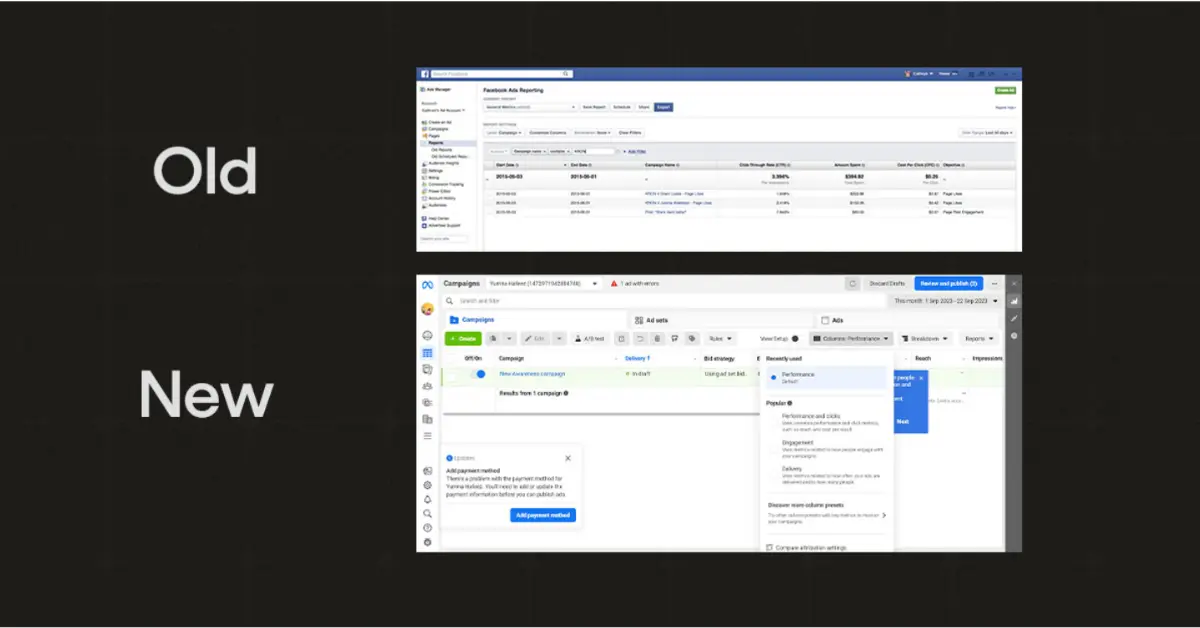Click the tag icon in campaign toolbar
The height and width of the screenshot is (628, 1200).
click(x=693, y=339)
